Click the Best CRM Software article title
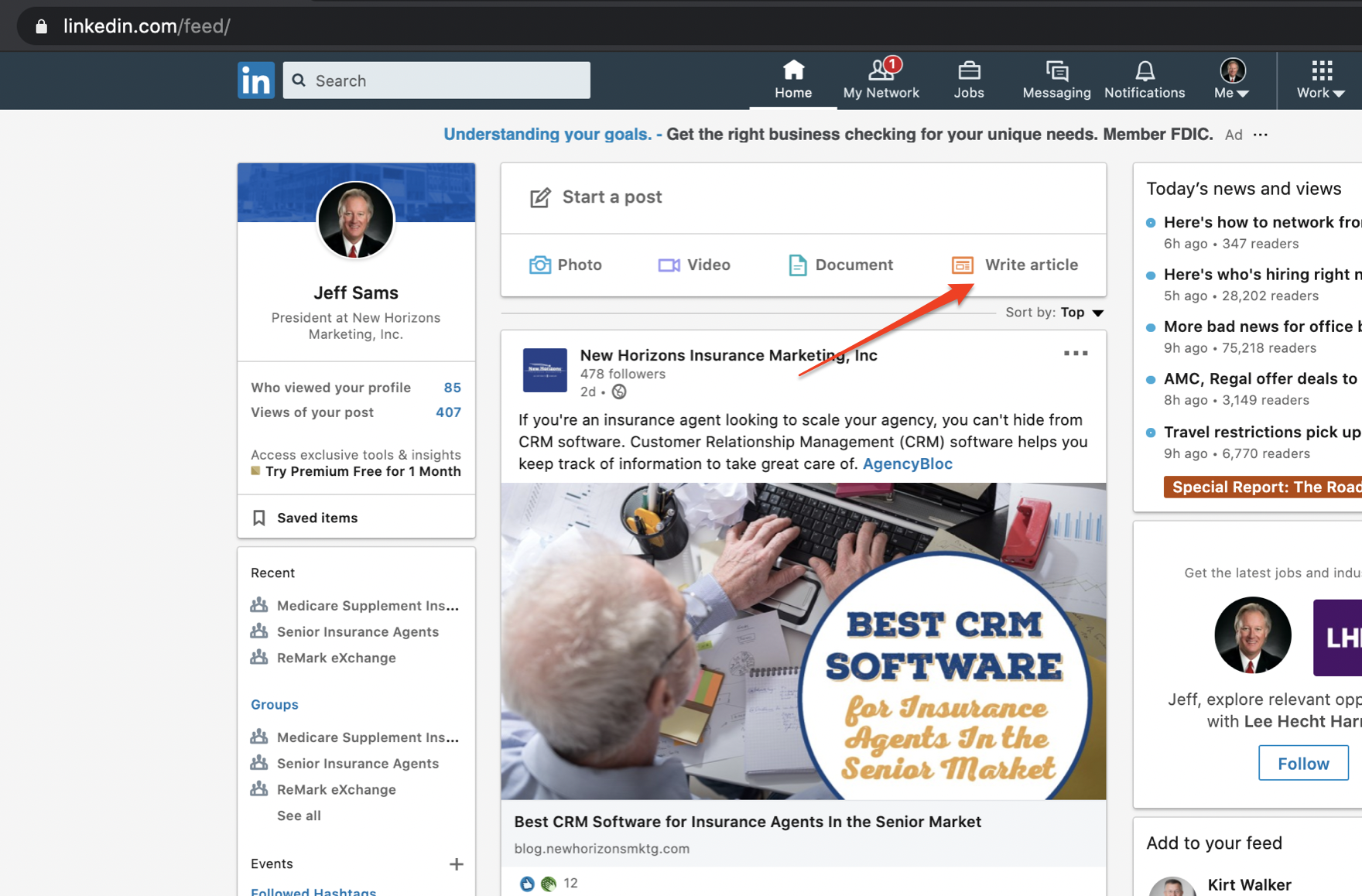The image size is (1362, 896). click(748, 822)
